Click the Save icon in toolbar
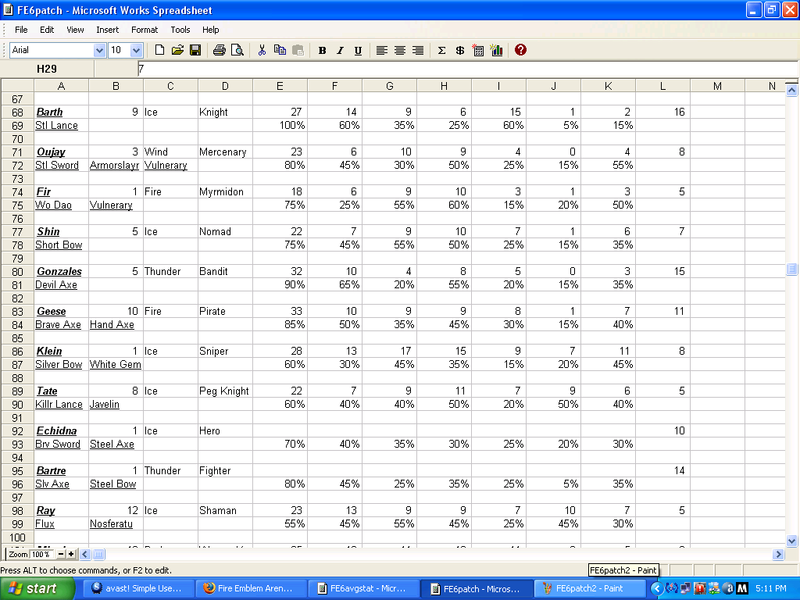This screenshot has height=600, width=800. click(195, 50)
